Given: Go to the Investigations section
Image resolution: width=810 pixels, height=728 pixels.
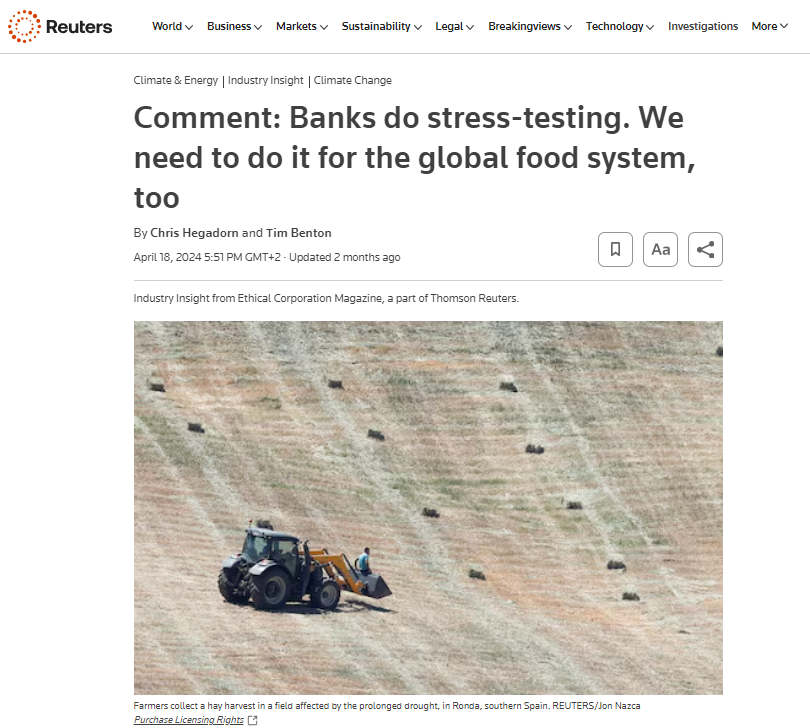Looking at the screenshot, I should pos(703,26).
